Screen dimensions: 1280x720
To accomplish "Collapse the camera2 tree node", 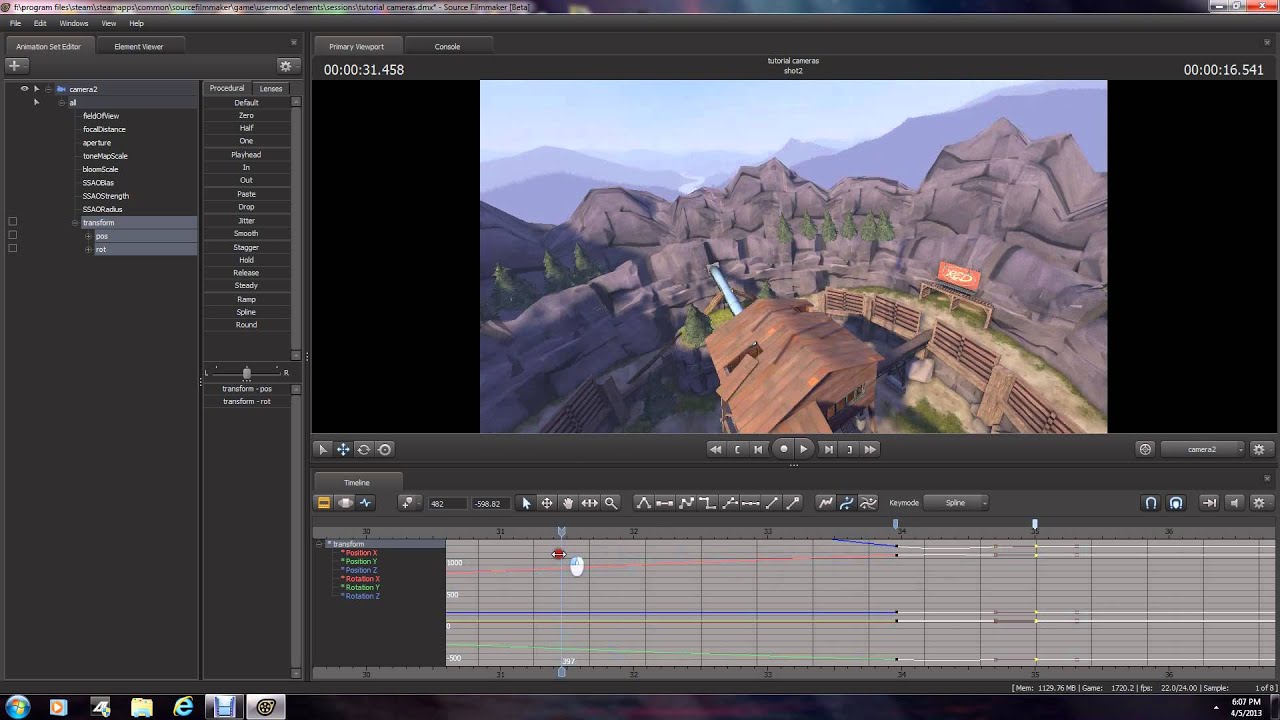I will coord(48,89).
